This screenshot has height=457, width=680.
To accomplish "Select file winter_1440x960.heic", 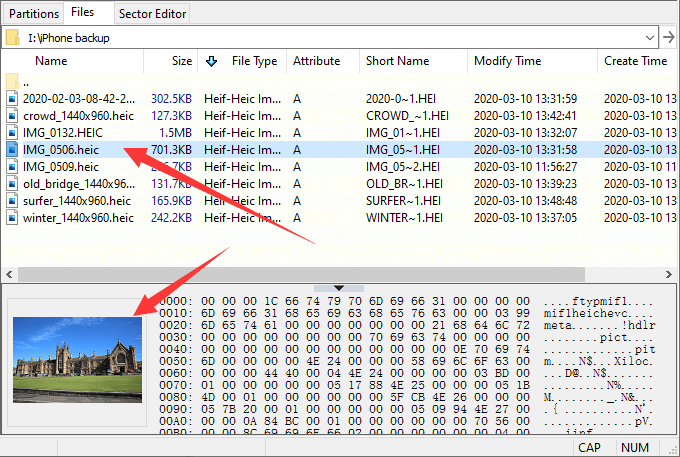I will coord(78,218).
